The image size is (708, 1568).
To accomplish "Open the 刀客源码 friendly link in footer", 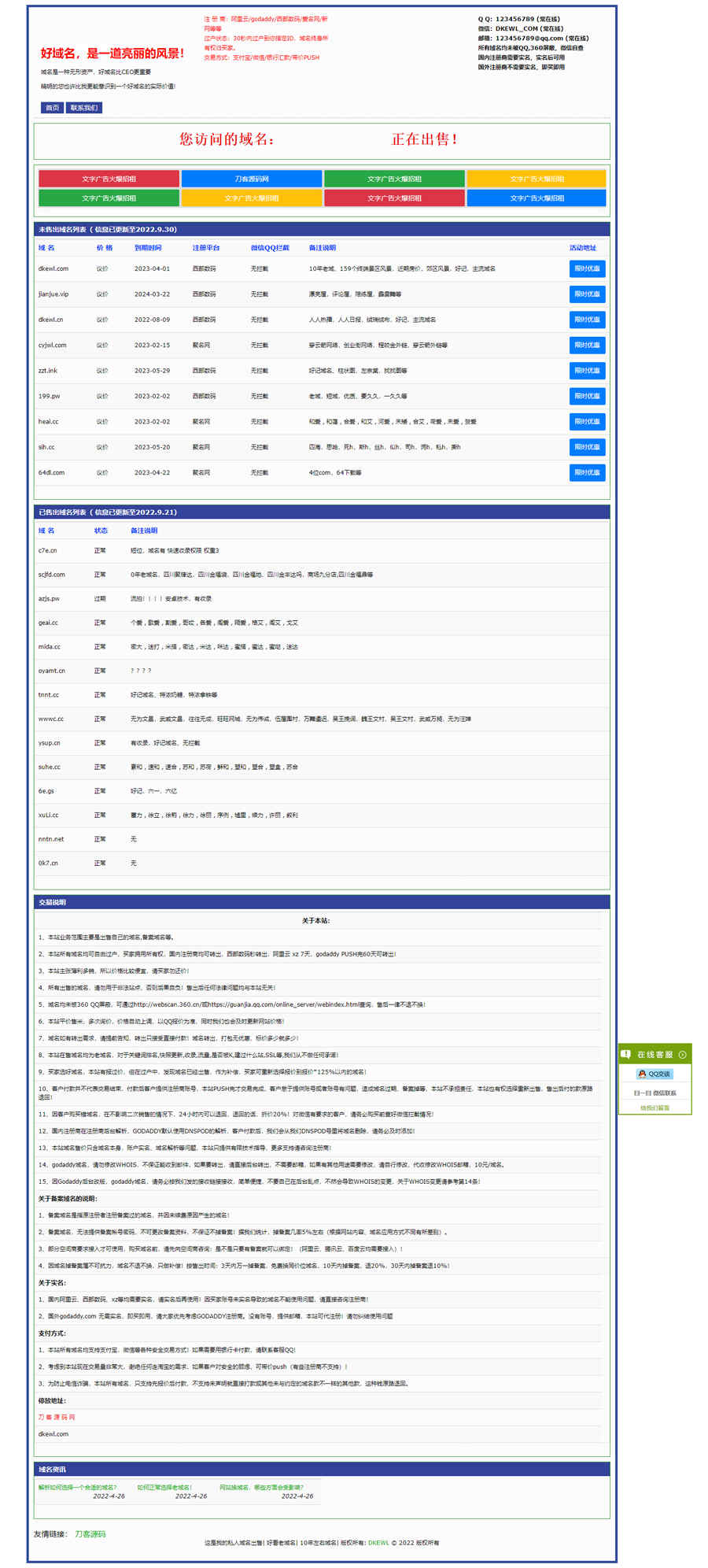I will click(x=90, y=1534).
